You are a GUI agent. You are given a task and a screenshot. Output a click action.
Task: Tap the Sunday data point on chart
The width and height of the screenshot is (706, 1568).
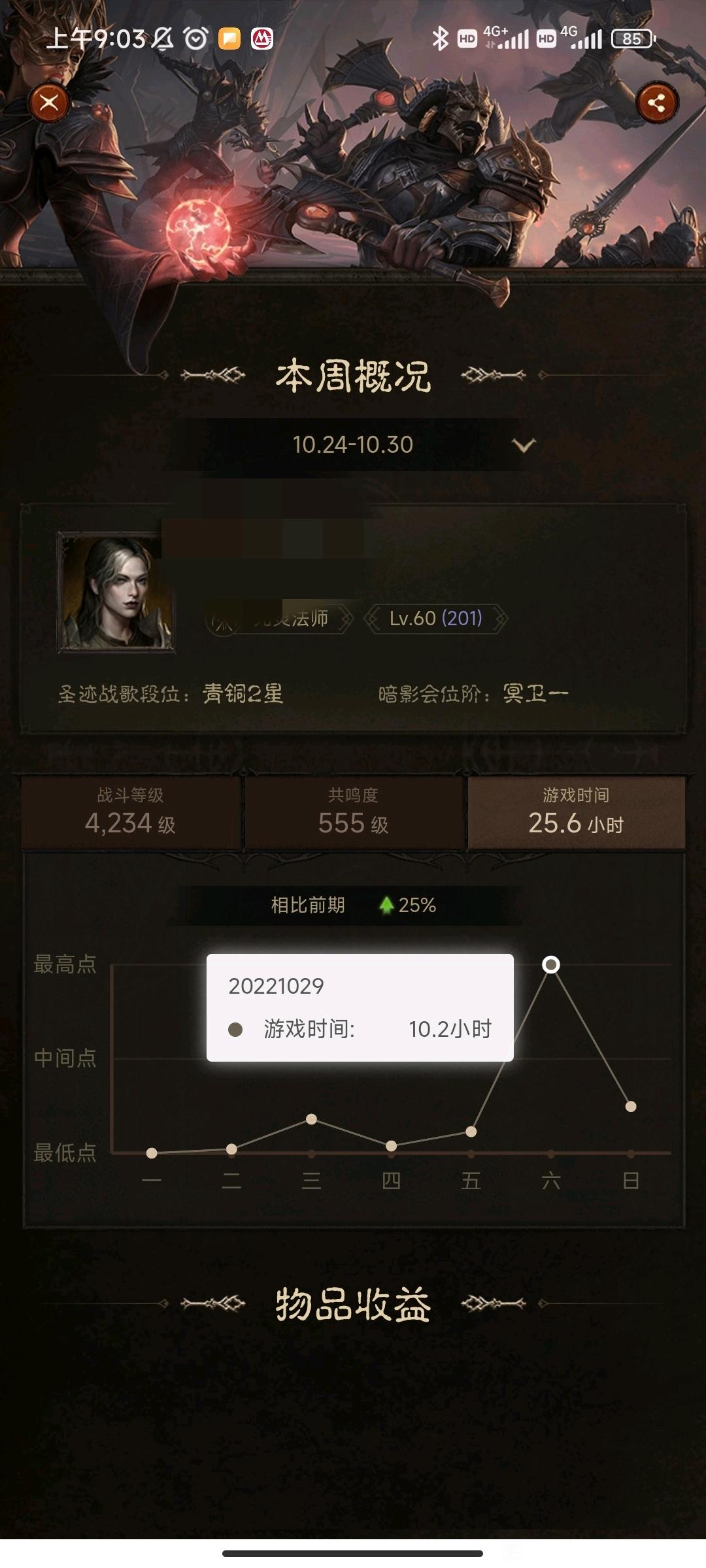click(x=631, y=1107)
